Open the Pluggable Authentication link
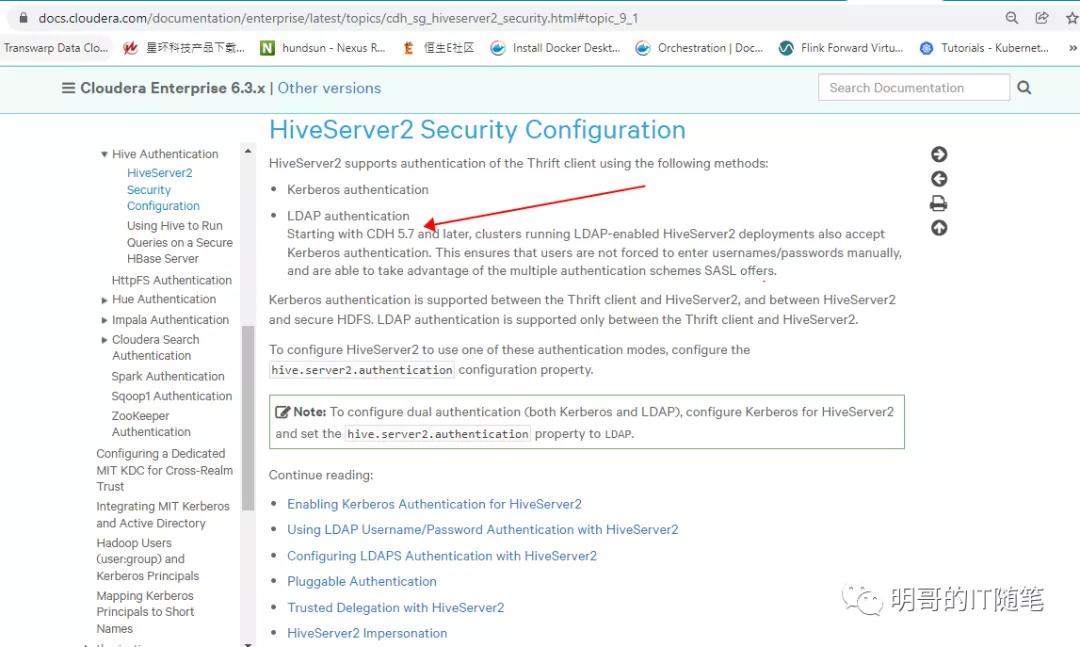The image size is (1080, 647). click(x=362, y=582)
